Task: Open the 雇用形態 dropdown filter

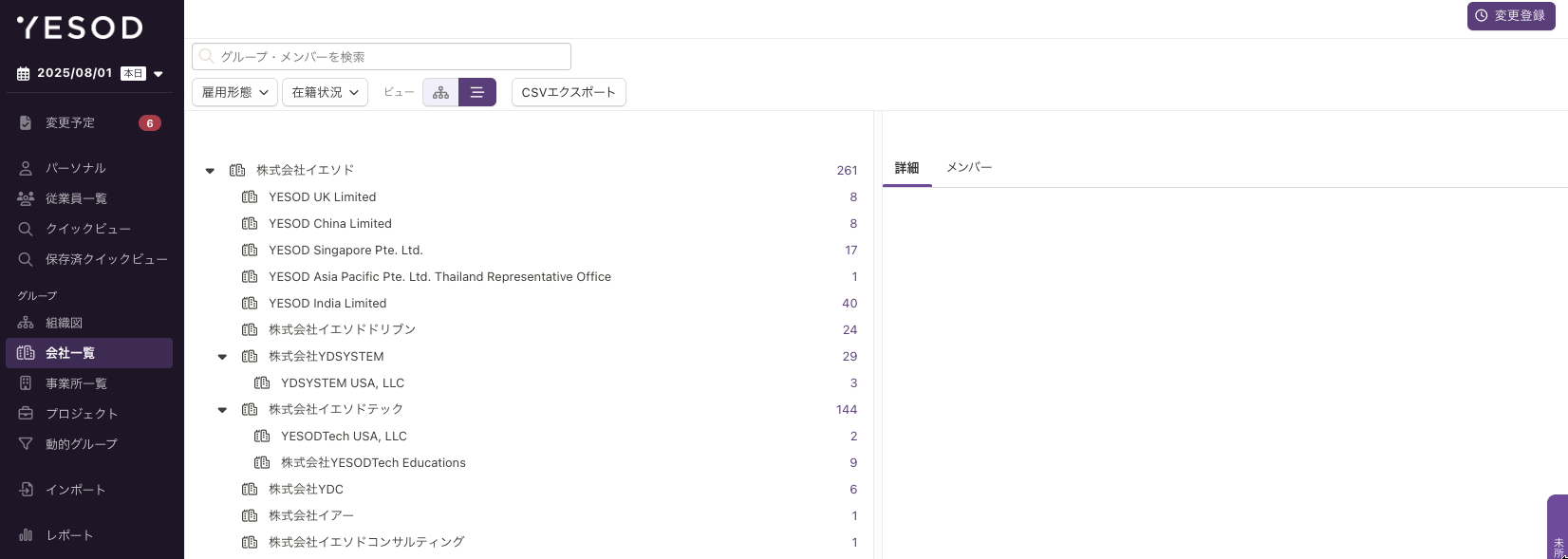Action: (234, 92)
